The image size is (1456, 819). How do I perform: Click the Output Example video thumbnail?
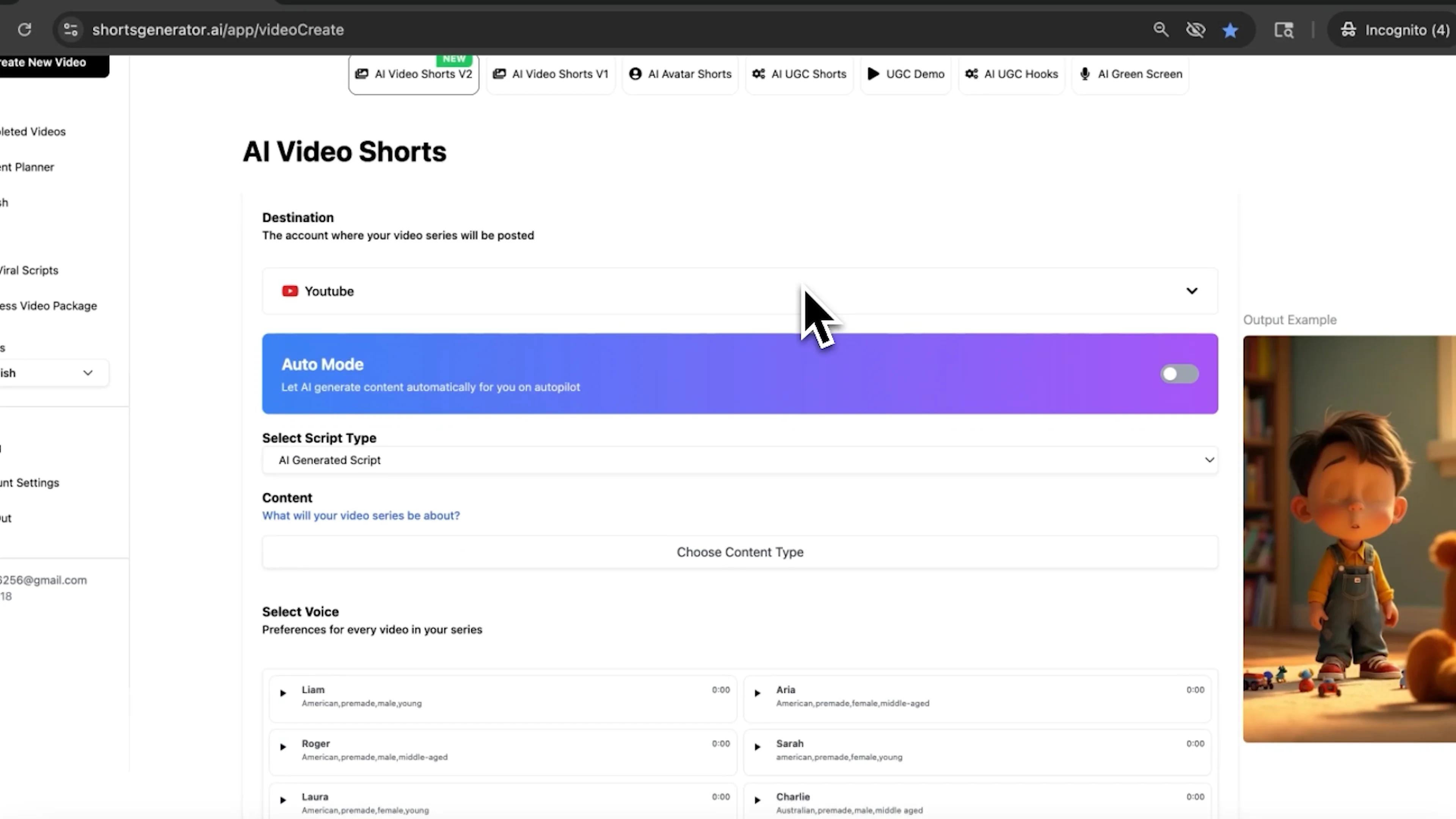[x=1349, y=539]
